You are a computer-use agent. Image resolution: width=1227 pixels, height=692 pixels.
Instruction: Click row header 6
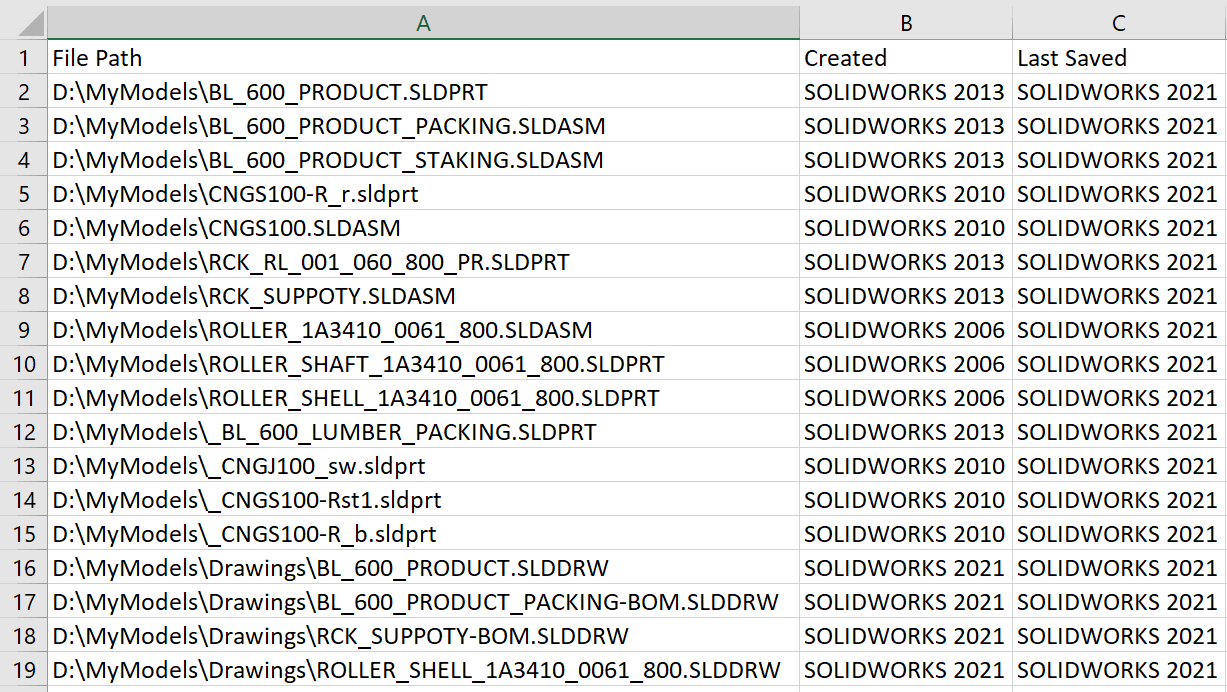pos(23,228)
